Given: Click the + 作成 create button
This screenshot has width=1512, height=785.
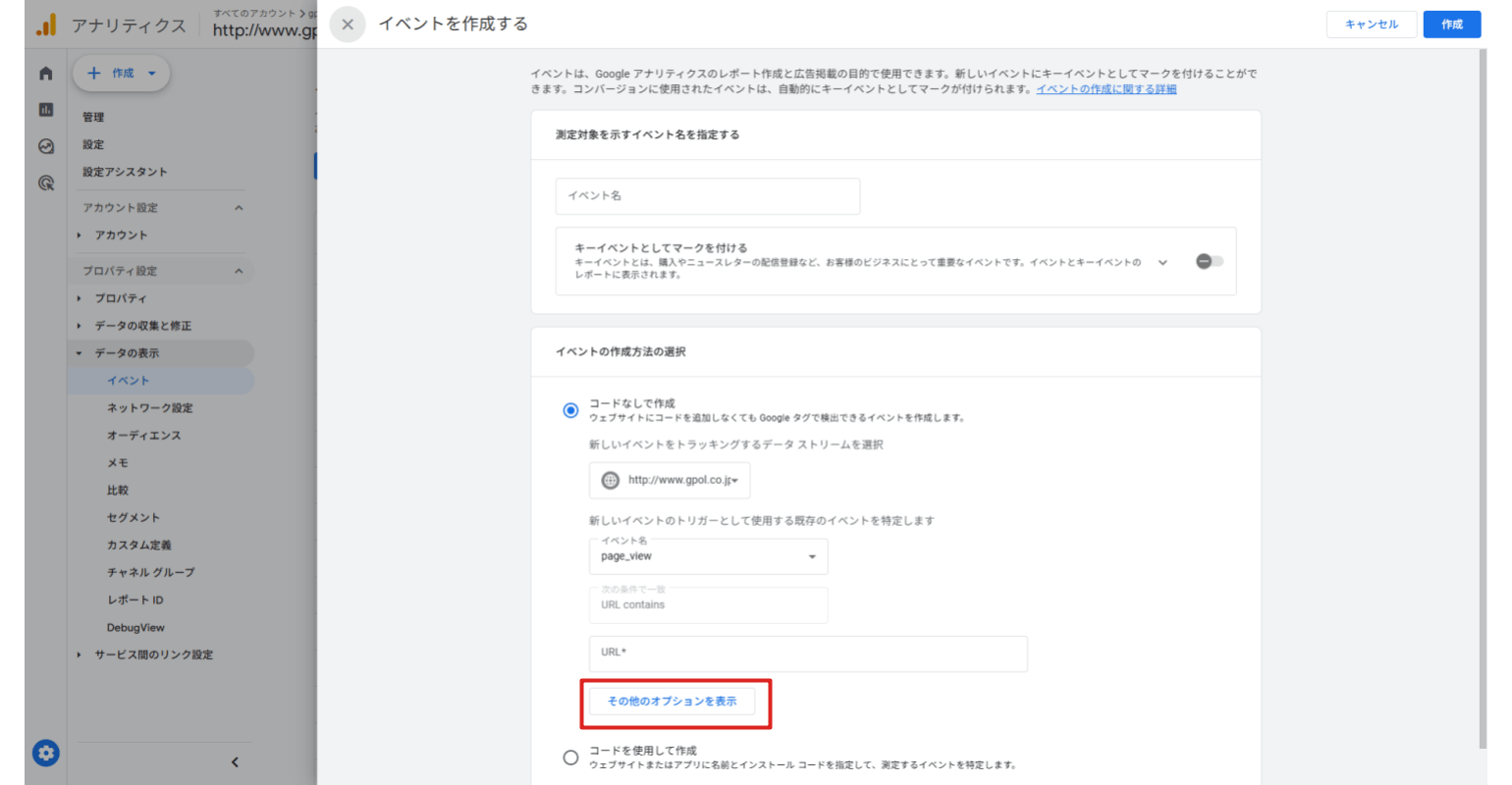Looking at the screenshot, I should pyautogui.click(x=120, y=73).
